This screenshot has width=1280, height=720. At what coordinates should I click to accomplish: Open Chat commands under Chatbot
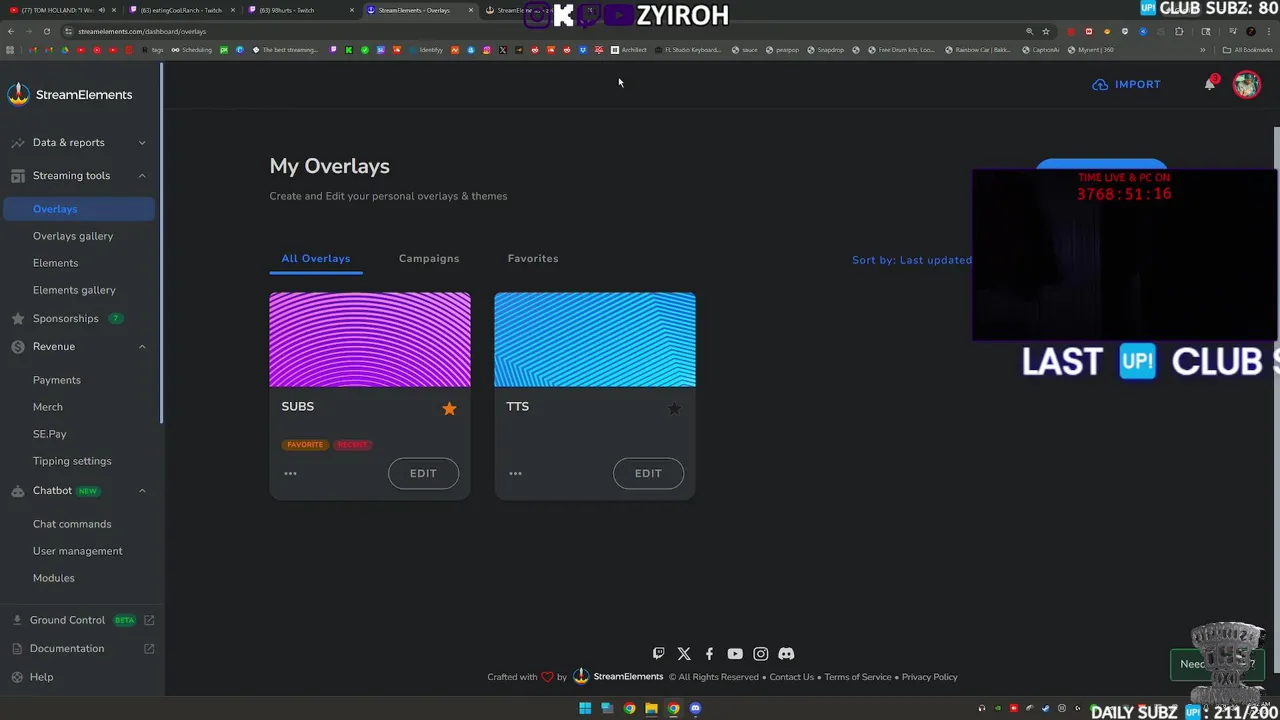(72, 524)
